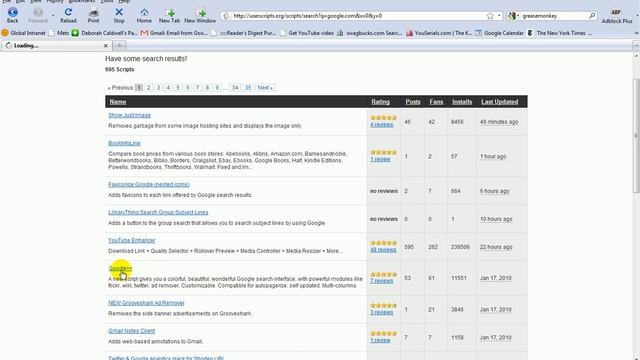Open Faviconize Google script link

pos(149,184)
